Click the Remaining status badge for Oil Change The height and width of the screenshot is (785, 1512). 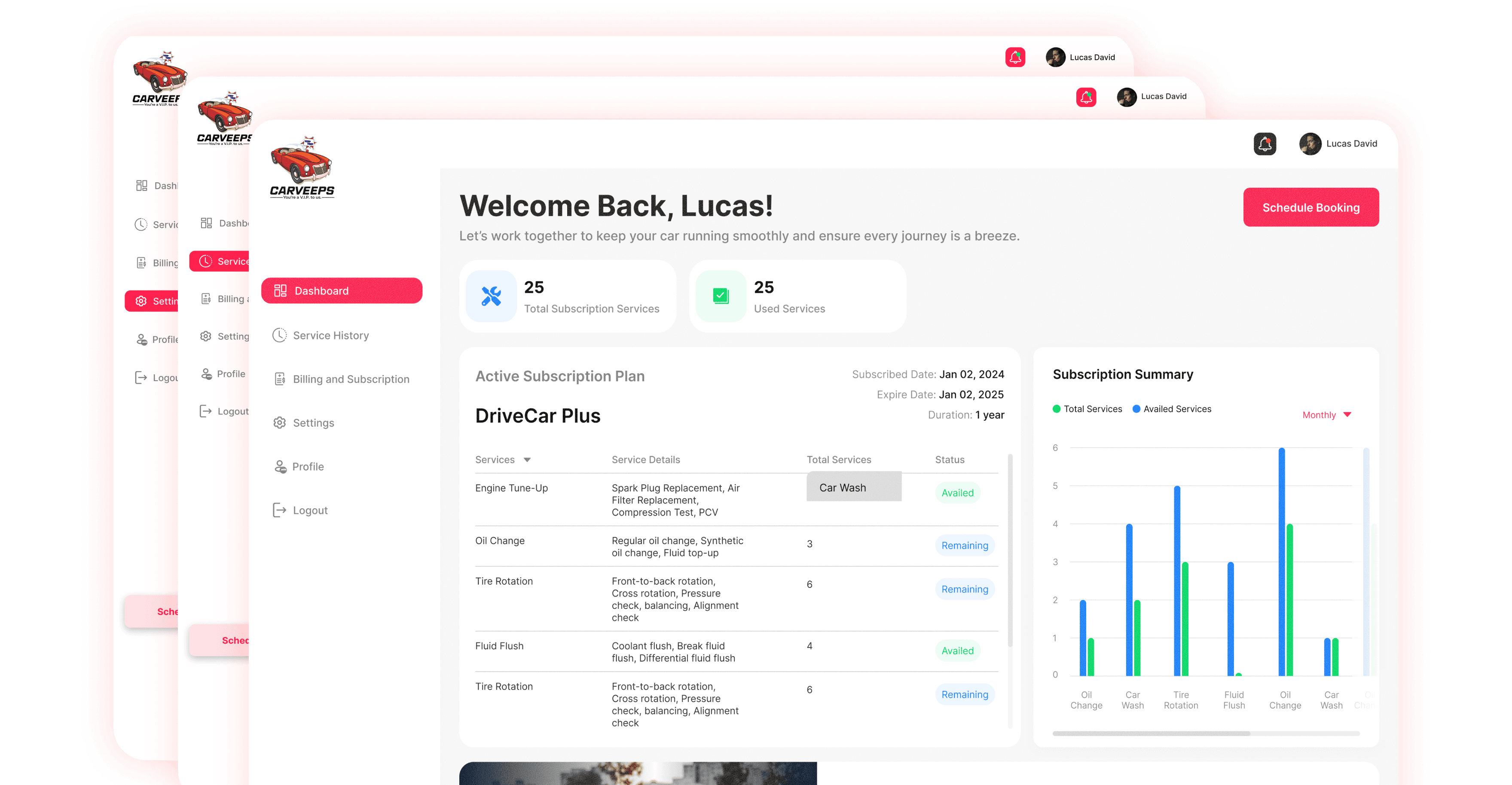pos(964,545)
